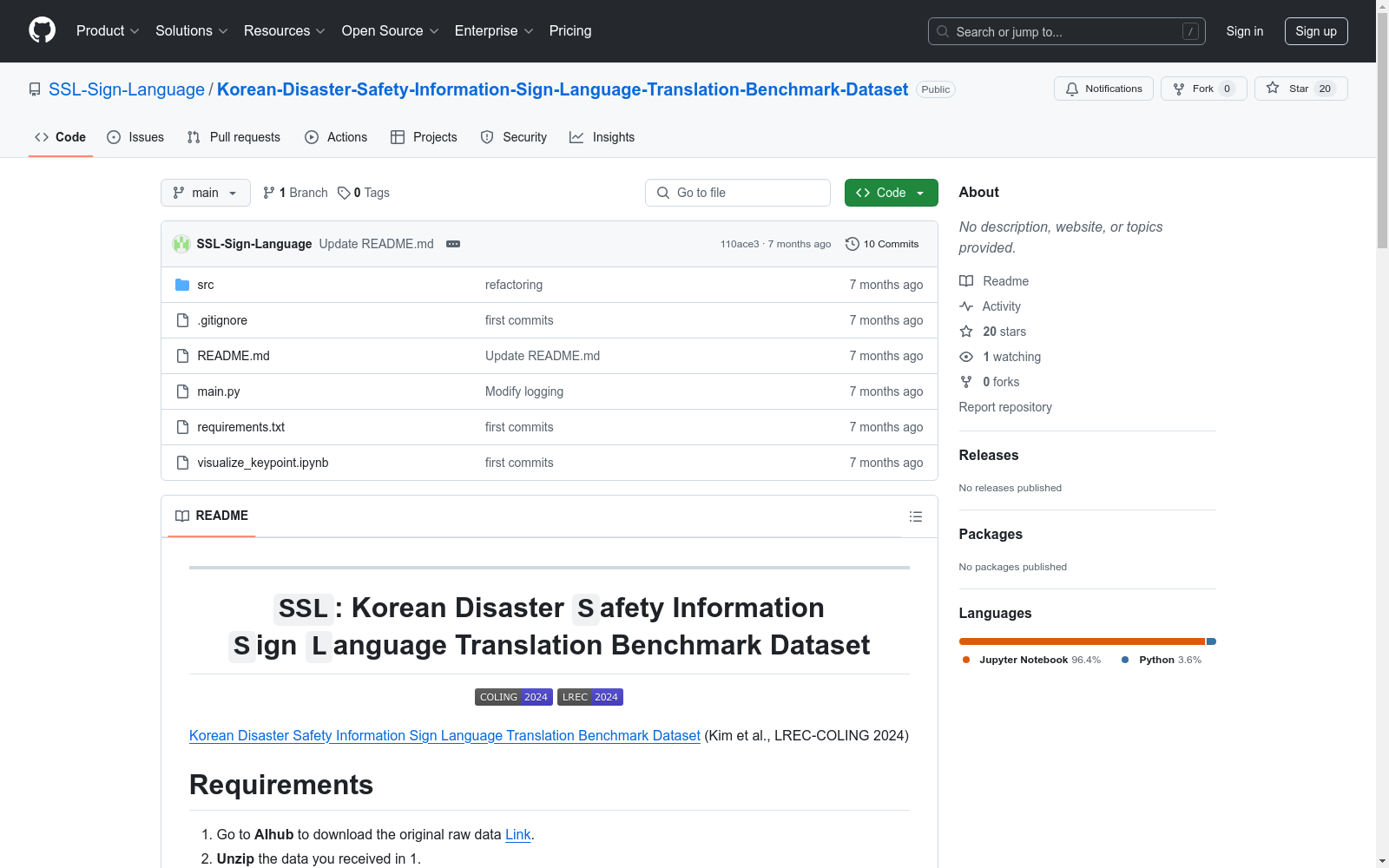Screen dimensions: 1389x868
Task: Expand the Product menu
Action: click(x=108, y=31)
